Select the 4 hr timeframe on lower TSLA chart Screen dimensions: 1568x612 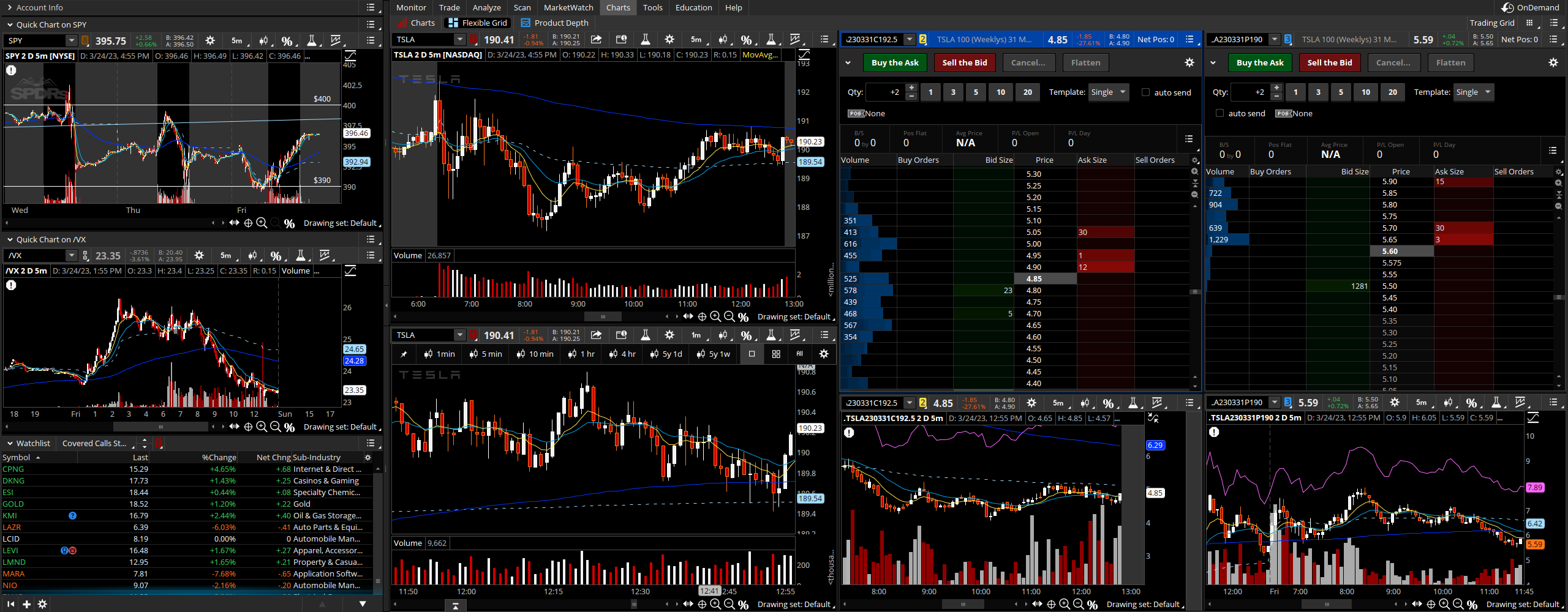point(622,354)
